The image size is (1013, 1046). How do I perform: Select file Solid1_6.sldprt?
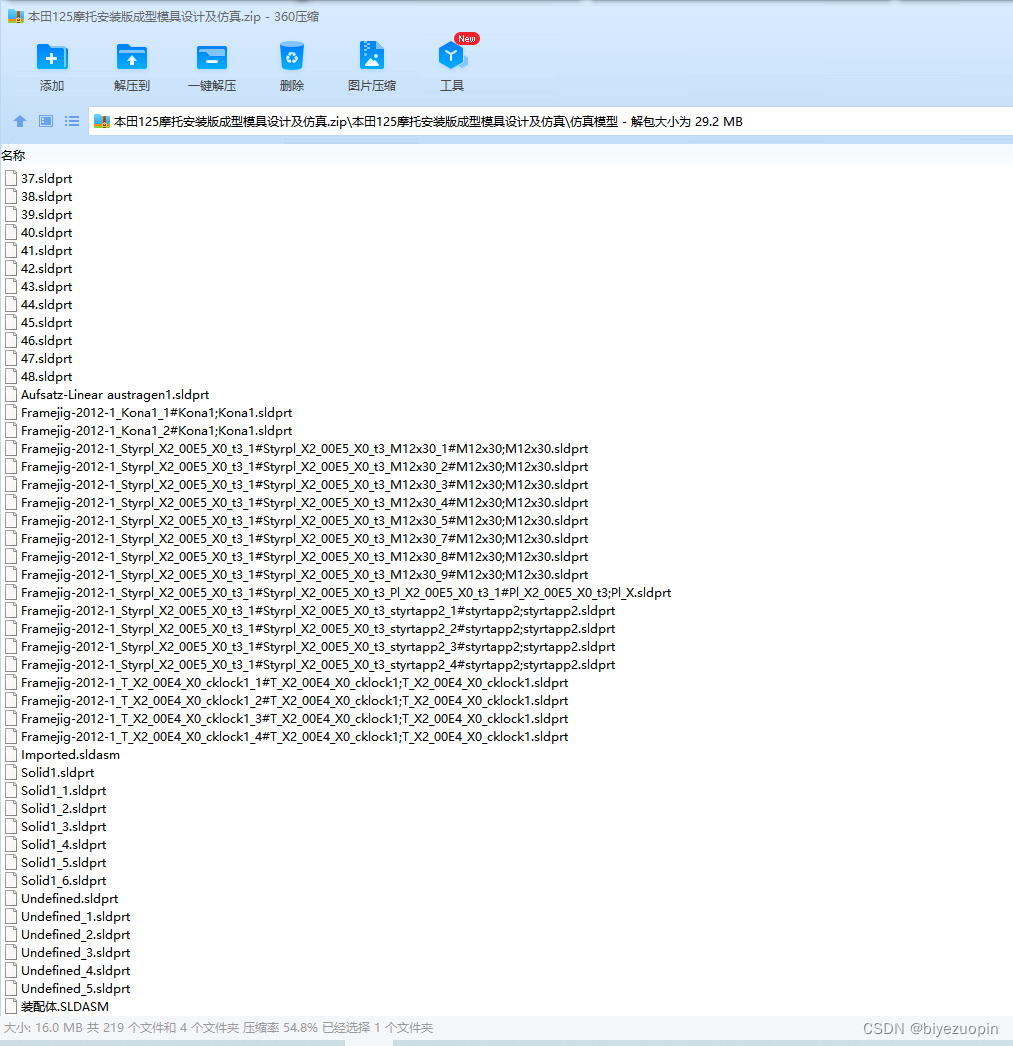[x=63, y=881]
